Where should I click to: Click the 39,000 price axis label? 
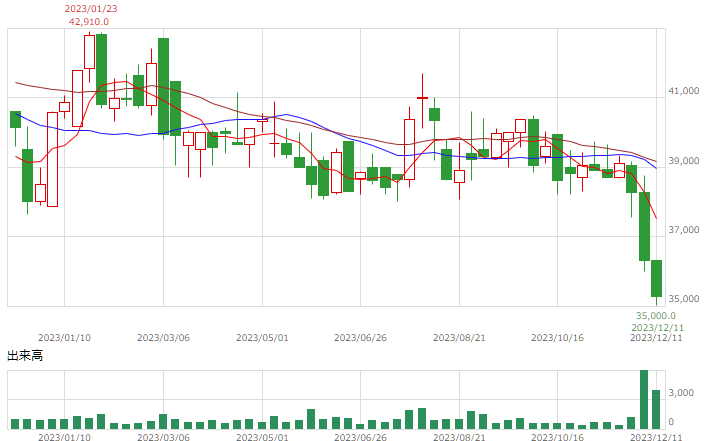(684, 161)
